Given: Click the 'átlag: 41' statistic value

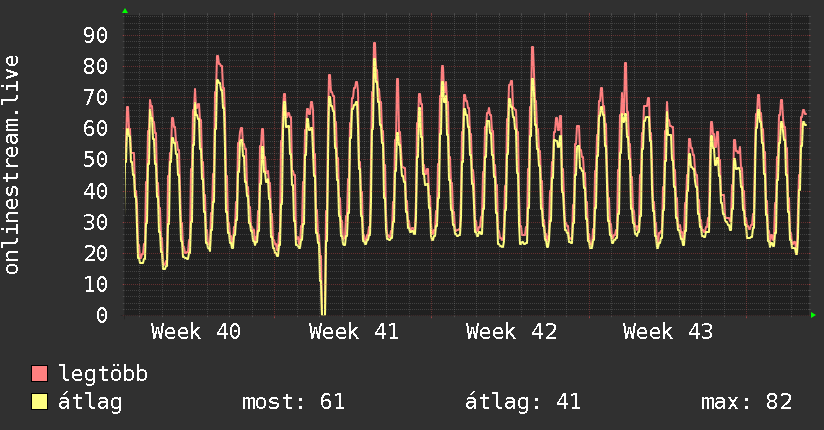Looking at the screenshot, I should point(523,402).
